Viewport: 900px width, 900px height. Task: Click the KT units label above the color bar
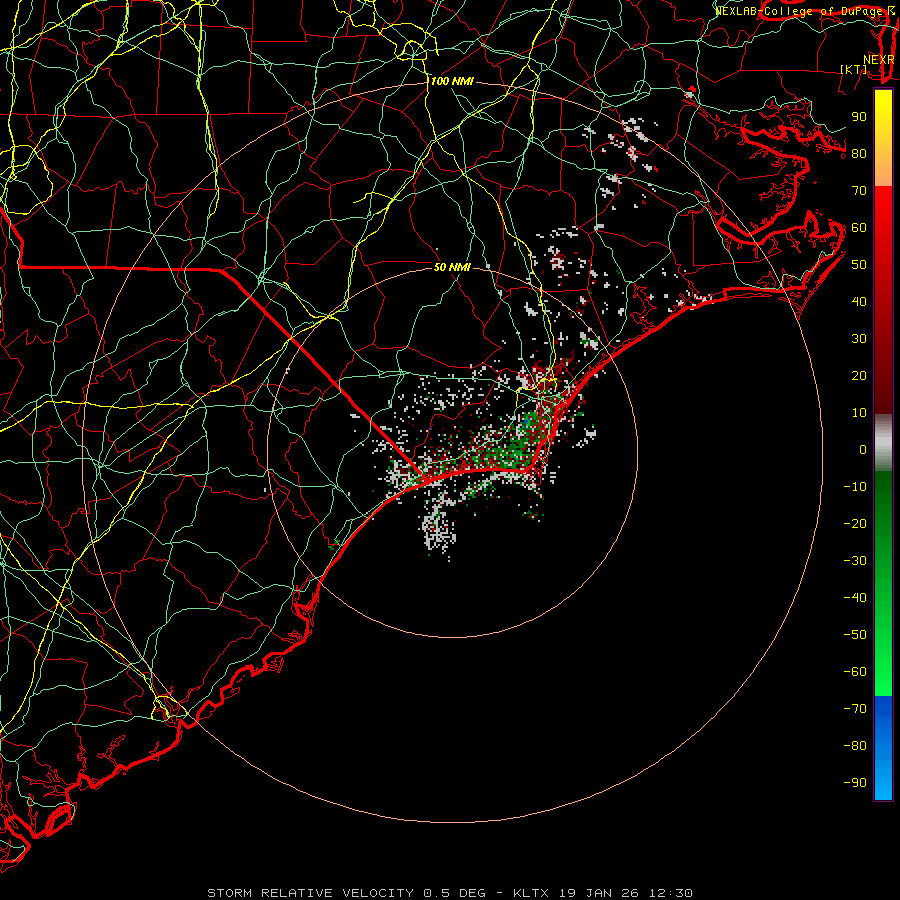coord(854,69)
